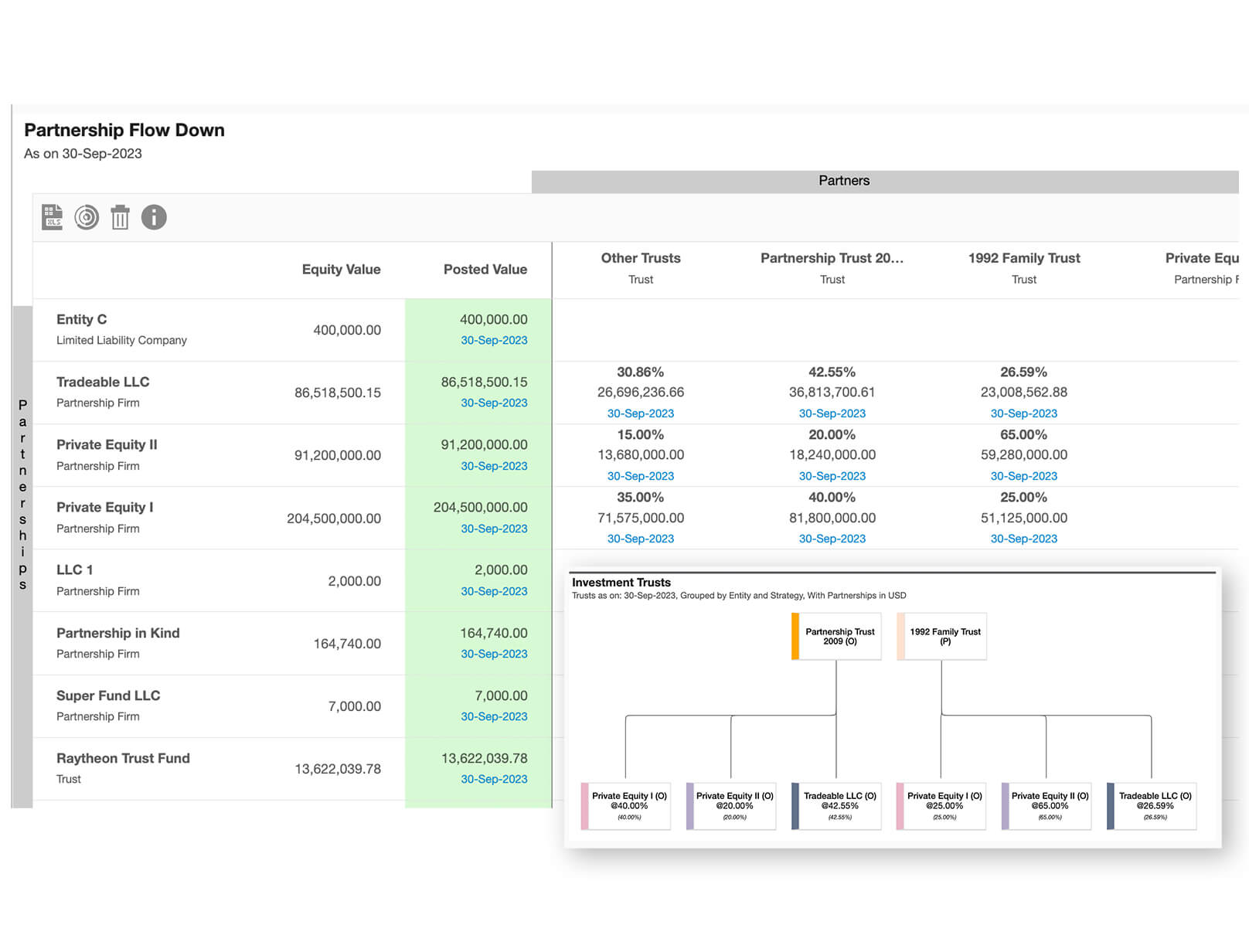Click the Other Trusts column header
This screenshot has width=1249, height=952.
(640, 258)
